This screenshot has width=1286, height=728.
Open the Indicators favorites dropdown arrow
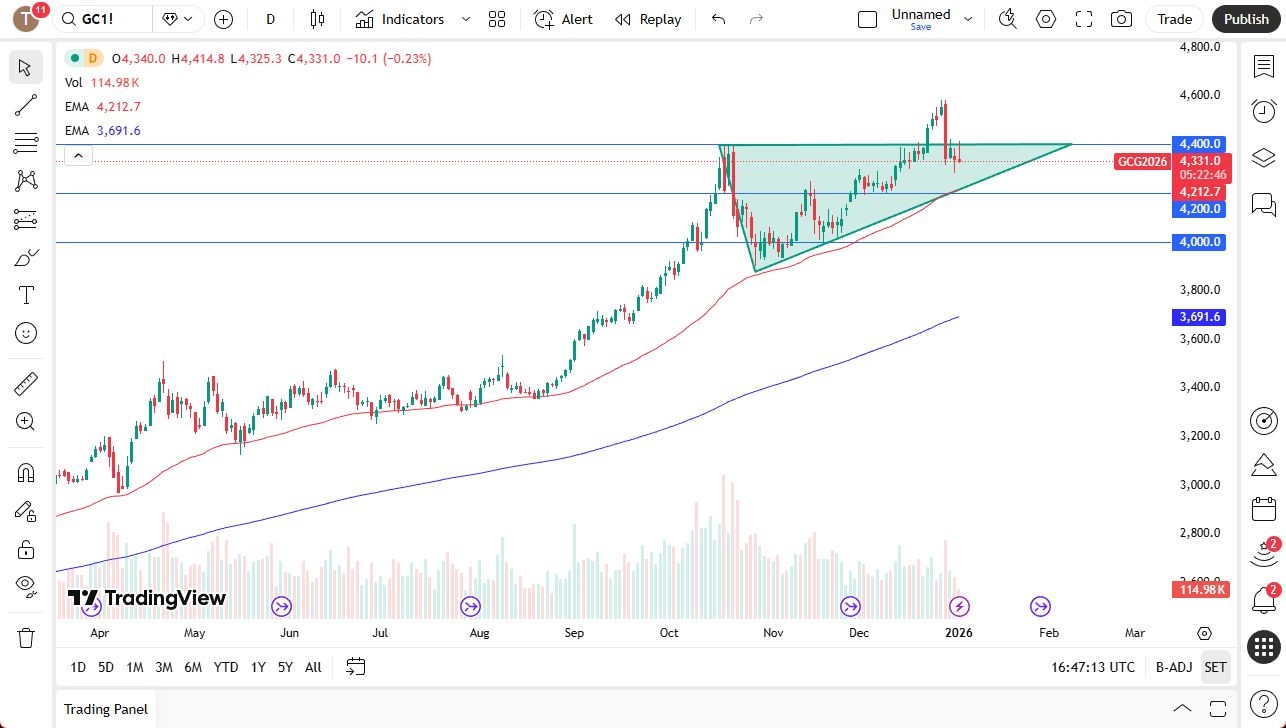(x=466, y=19)
